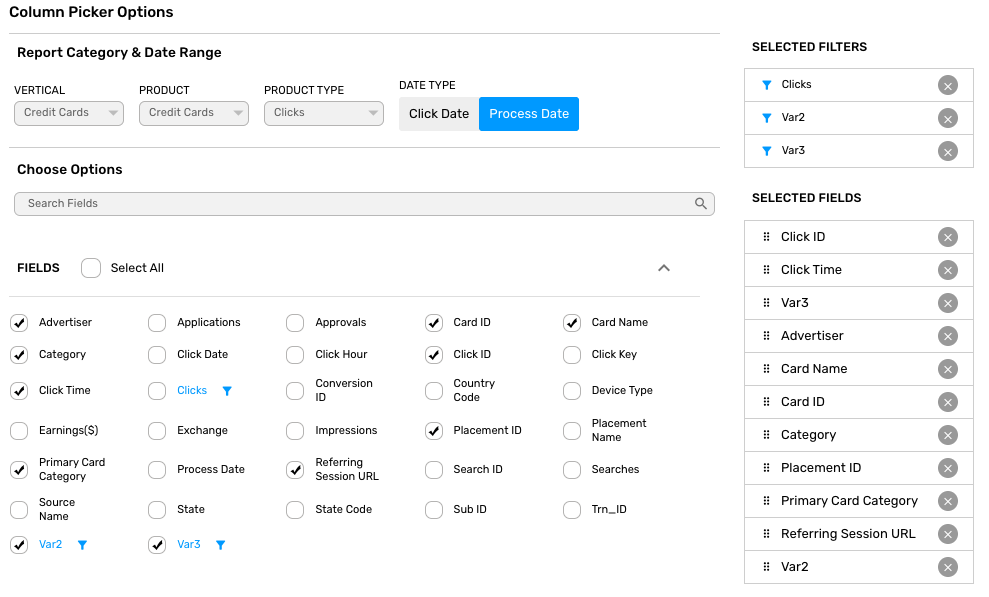Viewport: 989px width, 597px height.
Task: Click the blue Var3 field link
Action: pos(189,544)
